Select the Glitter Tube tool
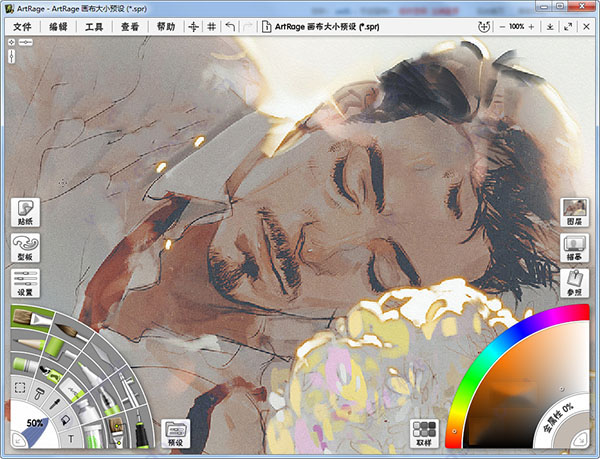Viewport: 600px width, 459px height. tap(93, 436)
